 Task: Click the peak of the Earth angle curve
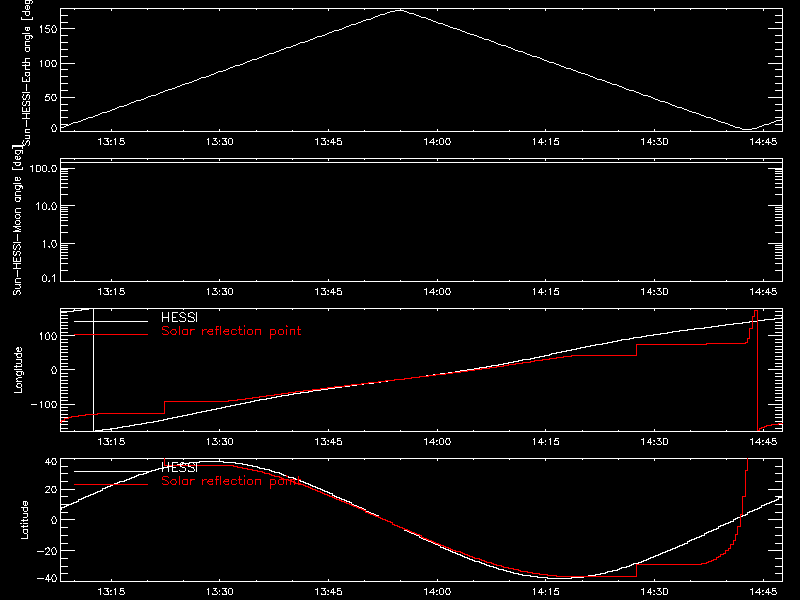pos(399,10)
